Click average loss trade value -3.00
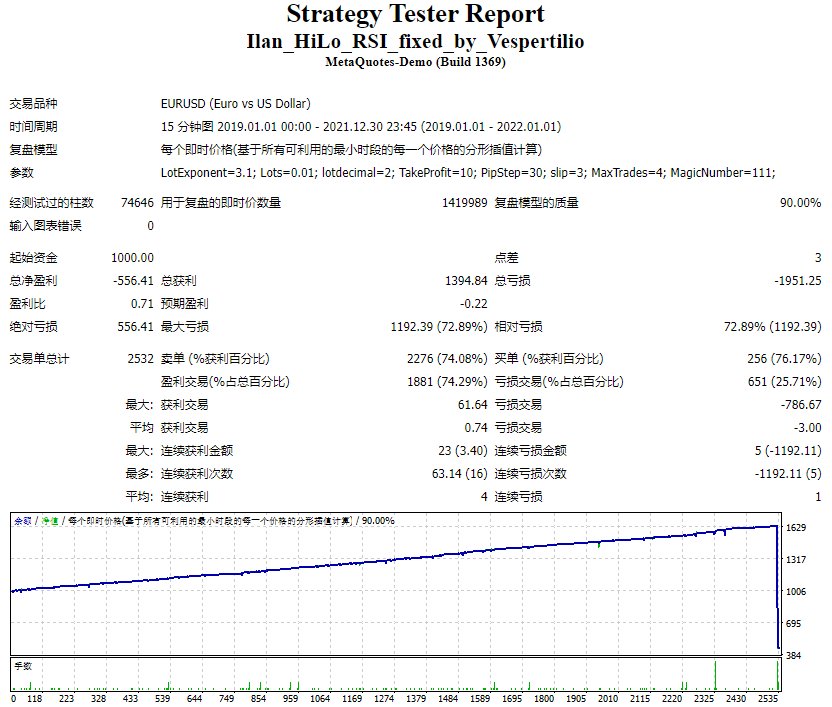Screen dimensions: 832x707 pos(807,428)
